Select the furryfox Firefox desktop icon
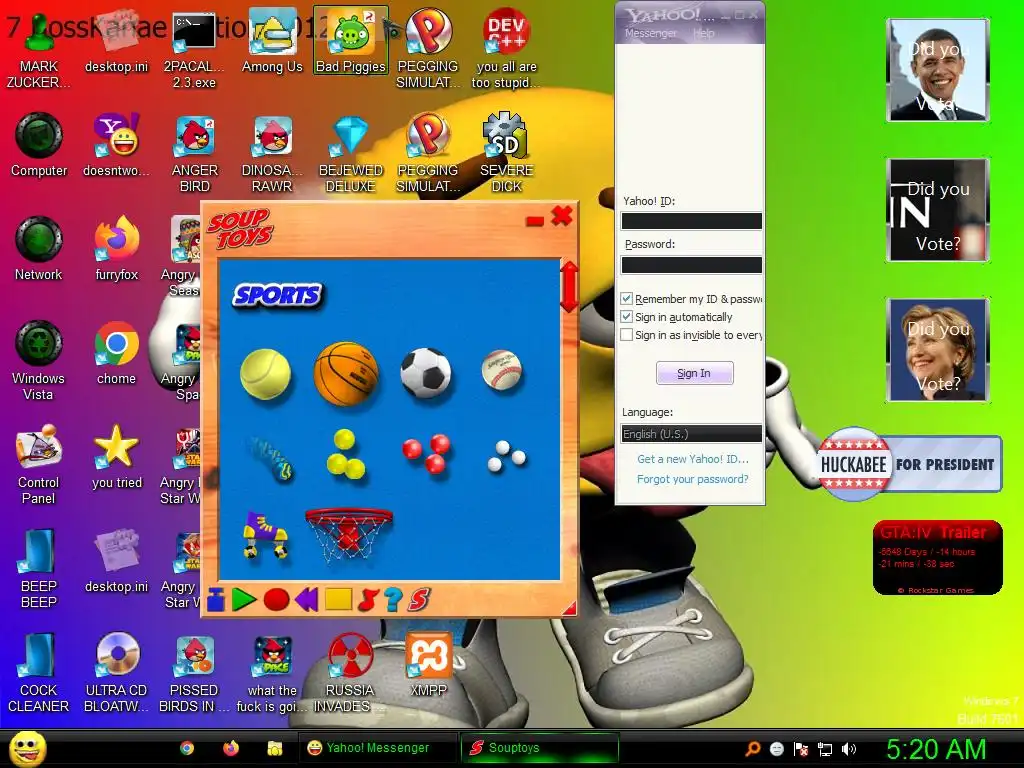Screen dimensions: 1024x768 coord(117,249)
